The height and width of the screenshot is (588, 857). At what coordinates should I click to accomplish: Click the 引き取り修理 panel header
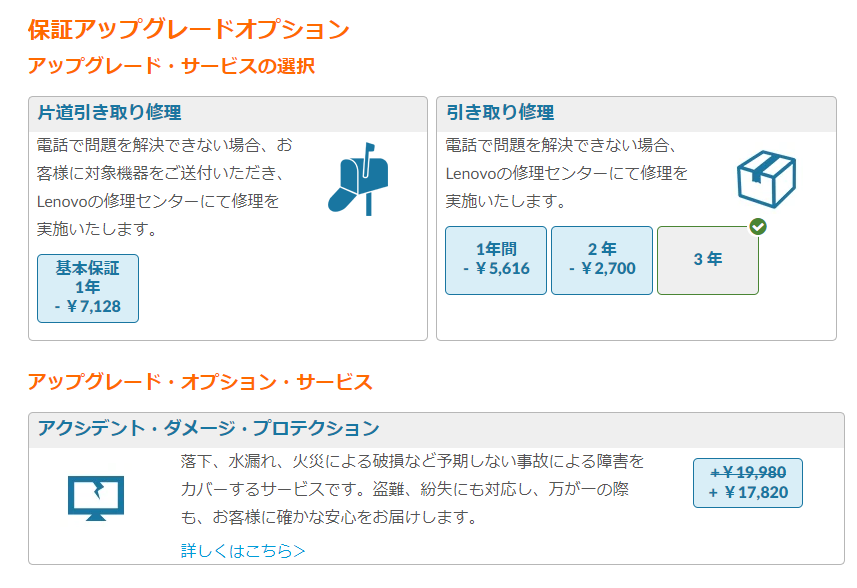click(636, 114)
